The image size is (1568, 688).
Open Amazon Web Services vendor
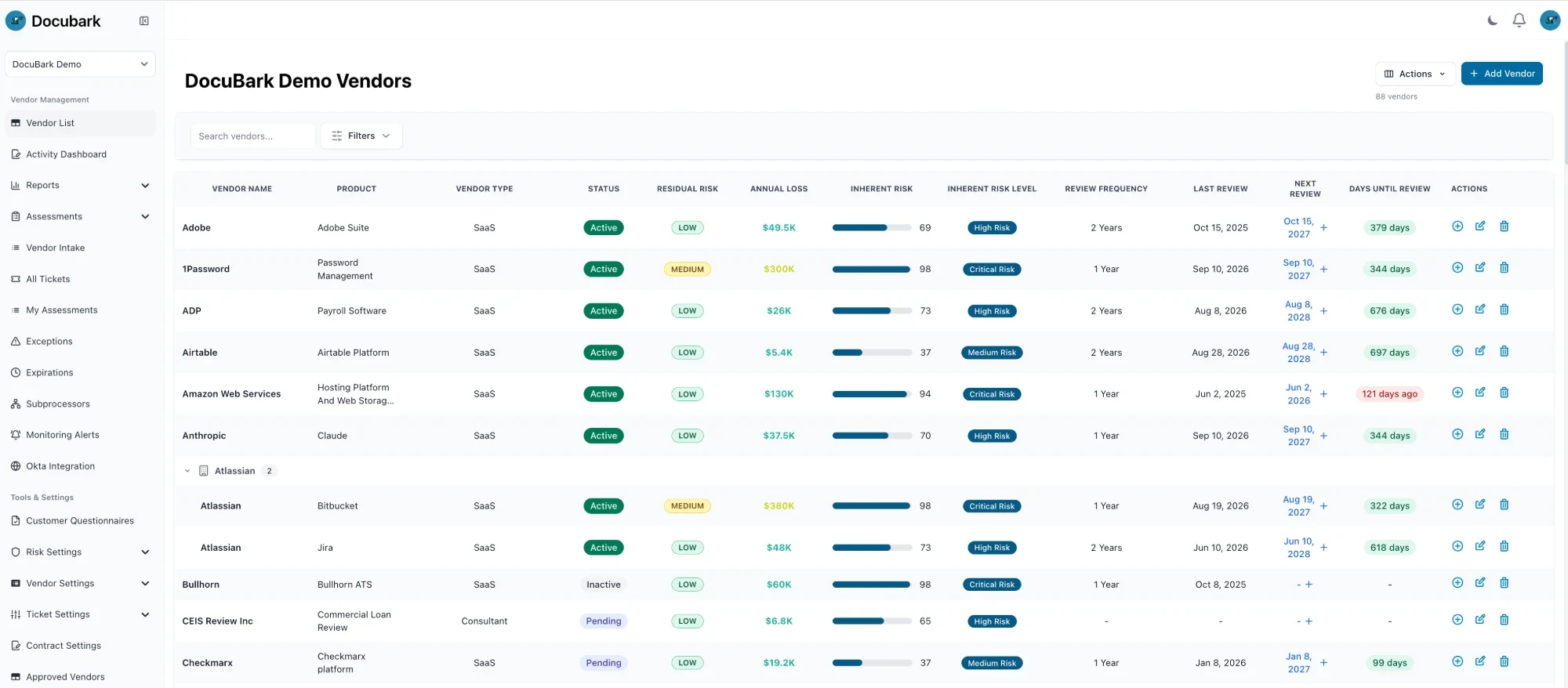(231, 394)
